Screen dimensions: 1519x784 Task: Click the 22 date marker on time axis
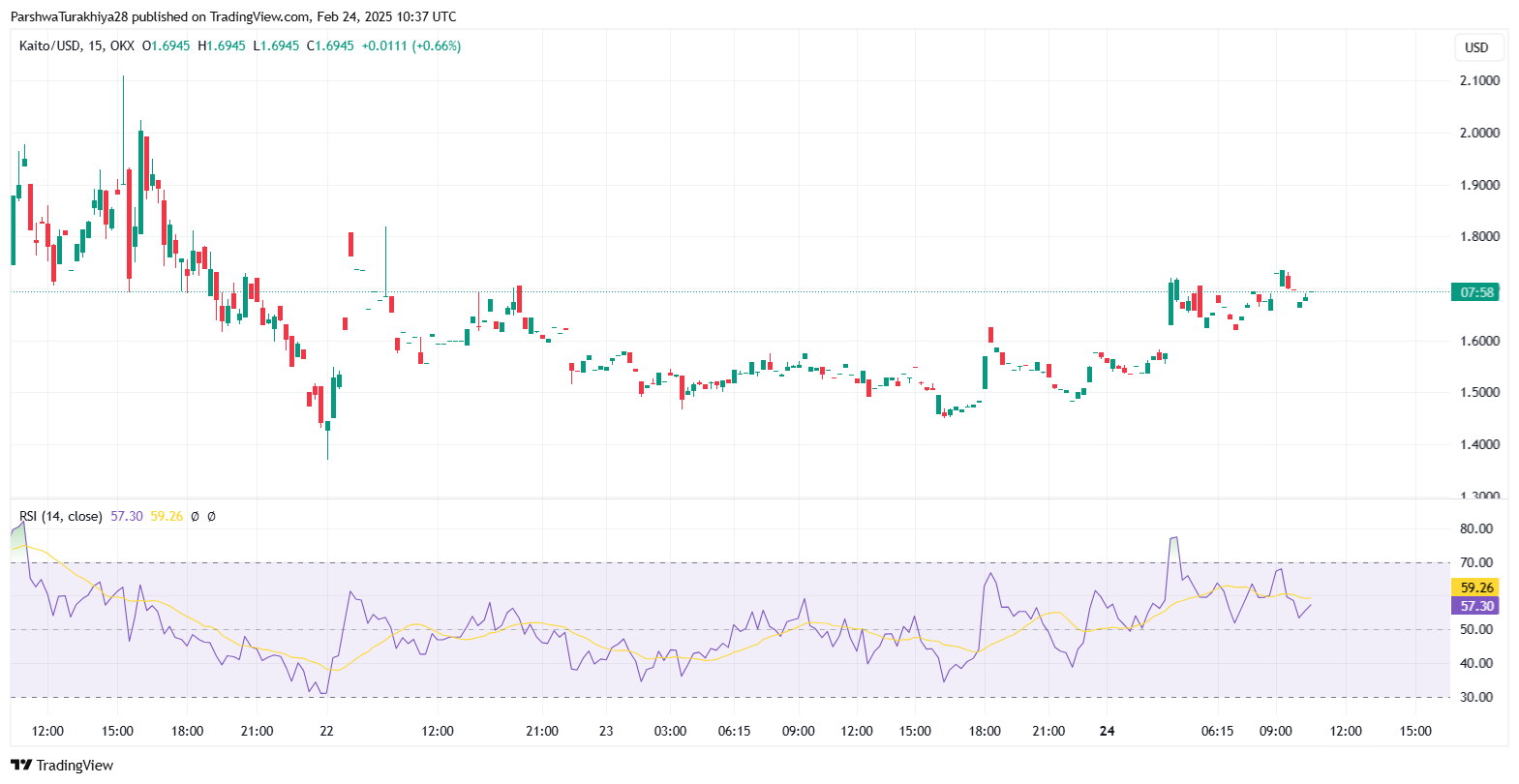point(326,731)
